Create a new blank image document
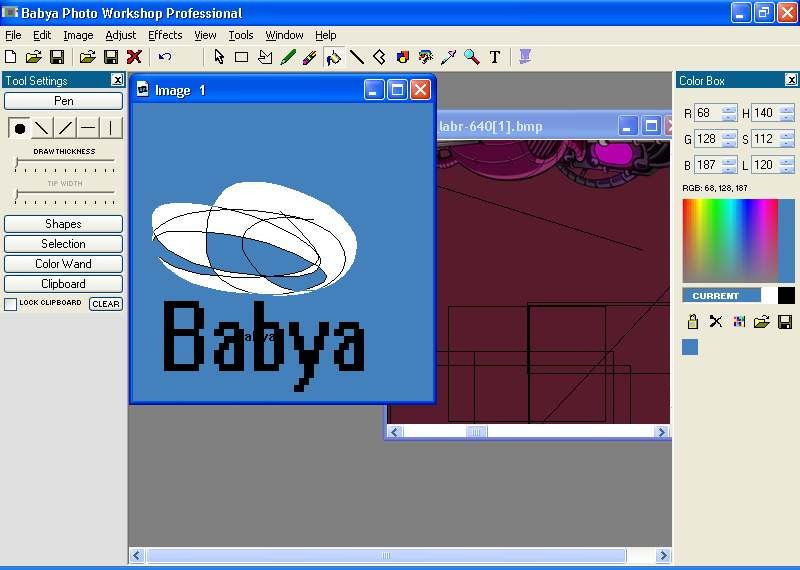Screen dimensions: 800x570 click(x=11, y=57)
